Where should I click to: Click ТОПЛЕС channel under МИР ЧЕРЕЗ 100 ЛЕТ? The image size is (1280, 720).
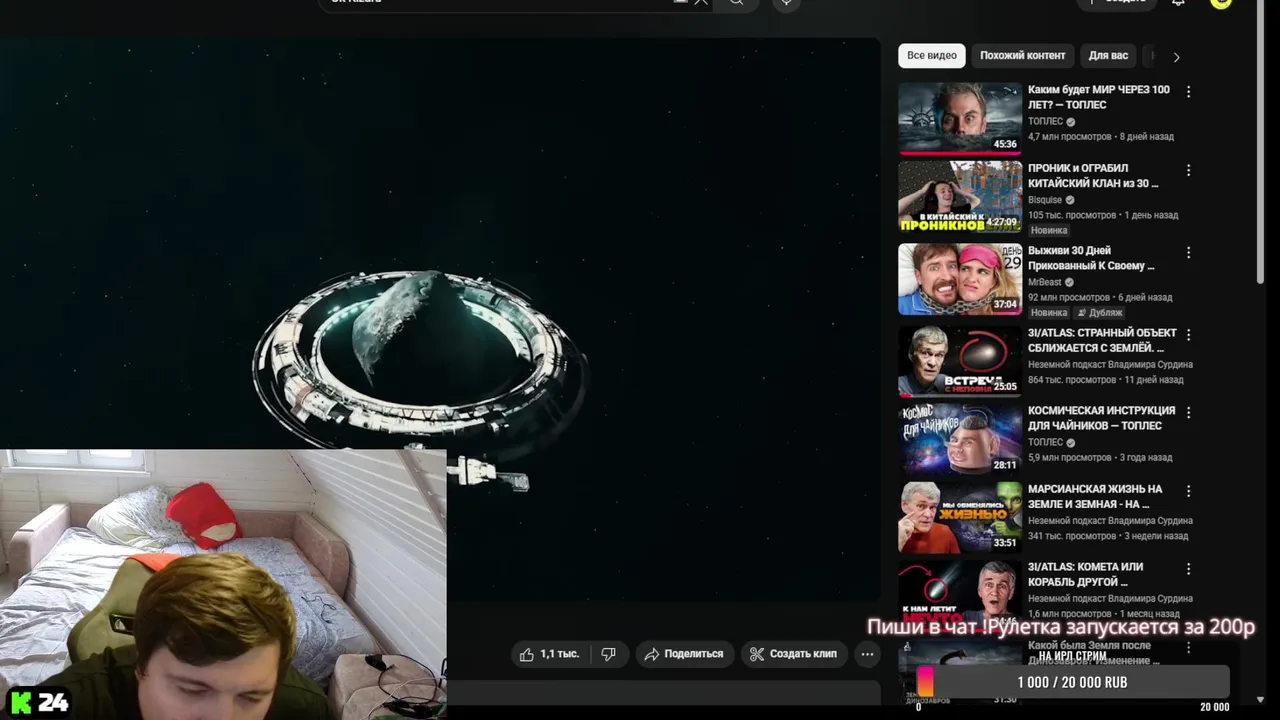[x=1045, y=121]
